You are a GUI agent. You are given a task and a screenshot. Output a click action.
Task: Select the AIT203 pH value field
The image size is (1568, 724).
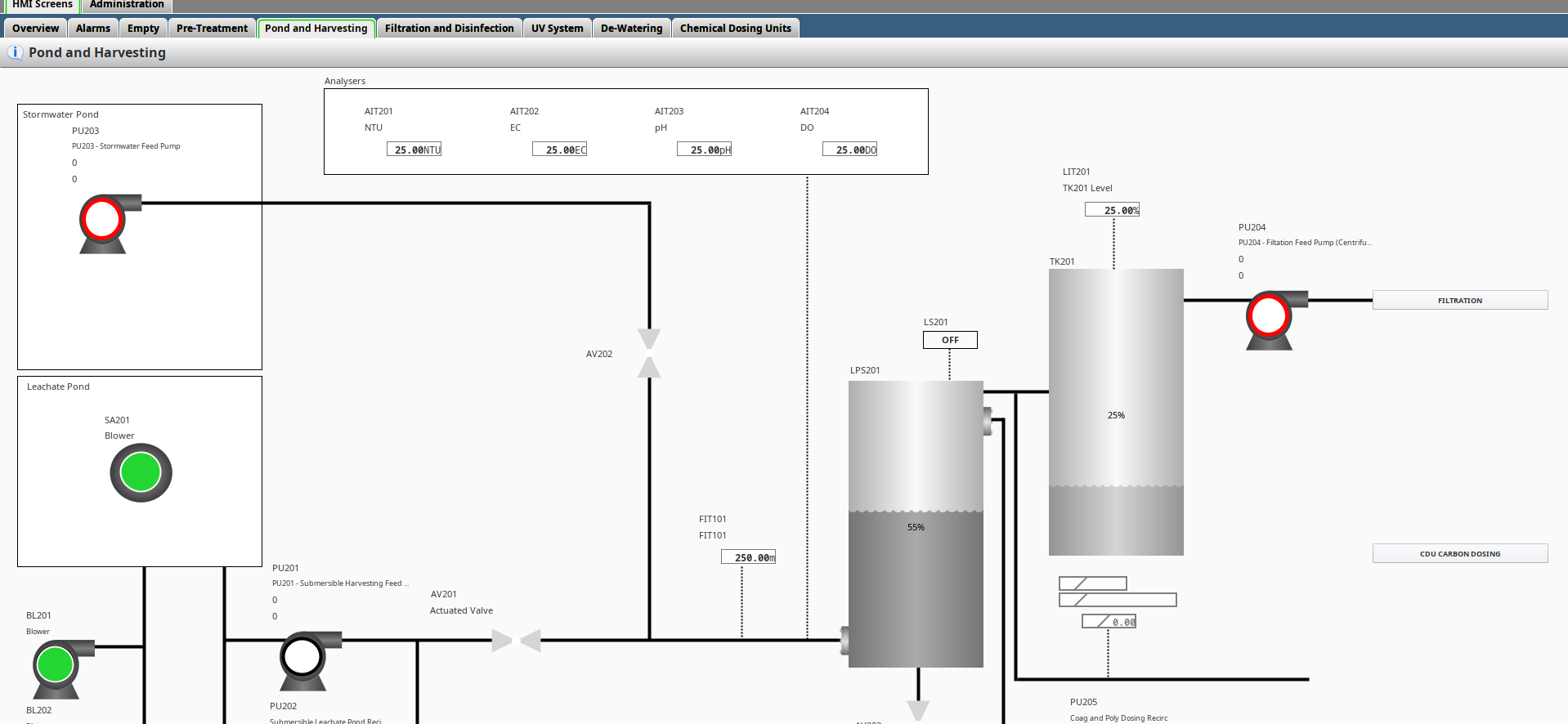click(704, 149)
